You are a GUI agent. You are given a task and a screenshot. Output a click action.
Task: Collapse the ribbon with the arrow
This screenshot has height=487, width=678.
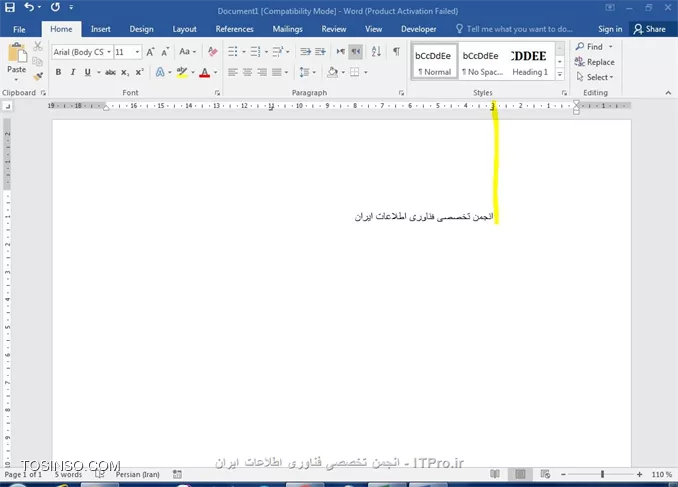(668, 93)
